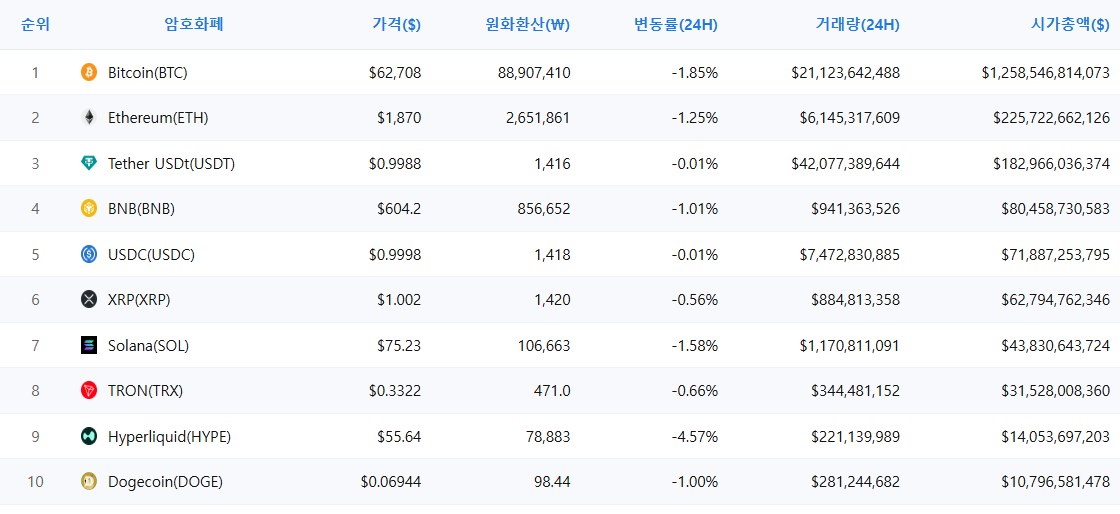This screenshot has height=514, width=1120.
Task: Click Hyperliquid change rate -4.57%
Action: [x=694, y=437]
